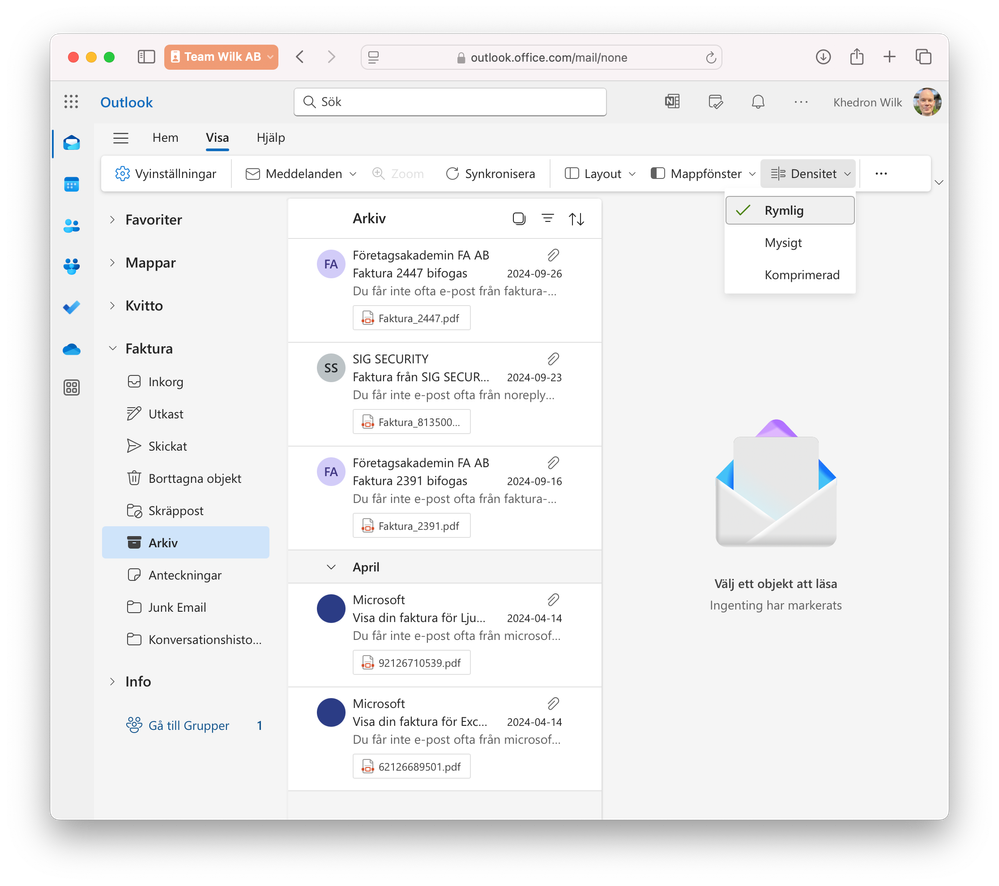Click the Synkronisera button
Screen dimensions: 999x886
490,174
